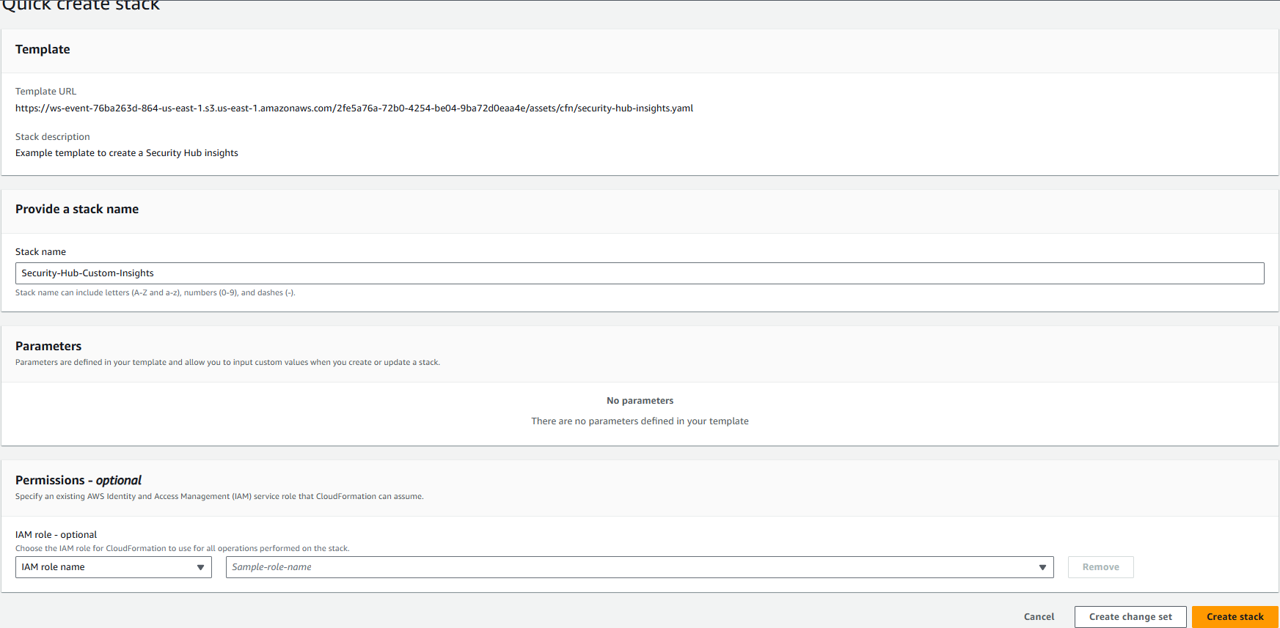
Task: Click the 'Permissions - optional' heading
Action: 78,480
